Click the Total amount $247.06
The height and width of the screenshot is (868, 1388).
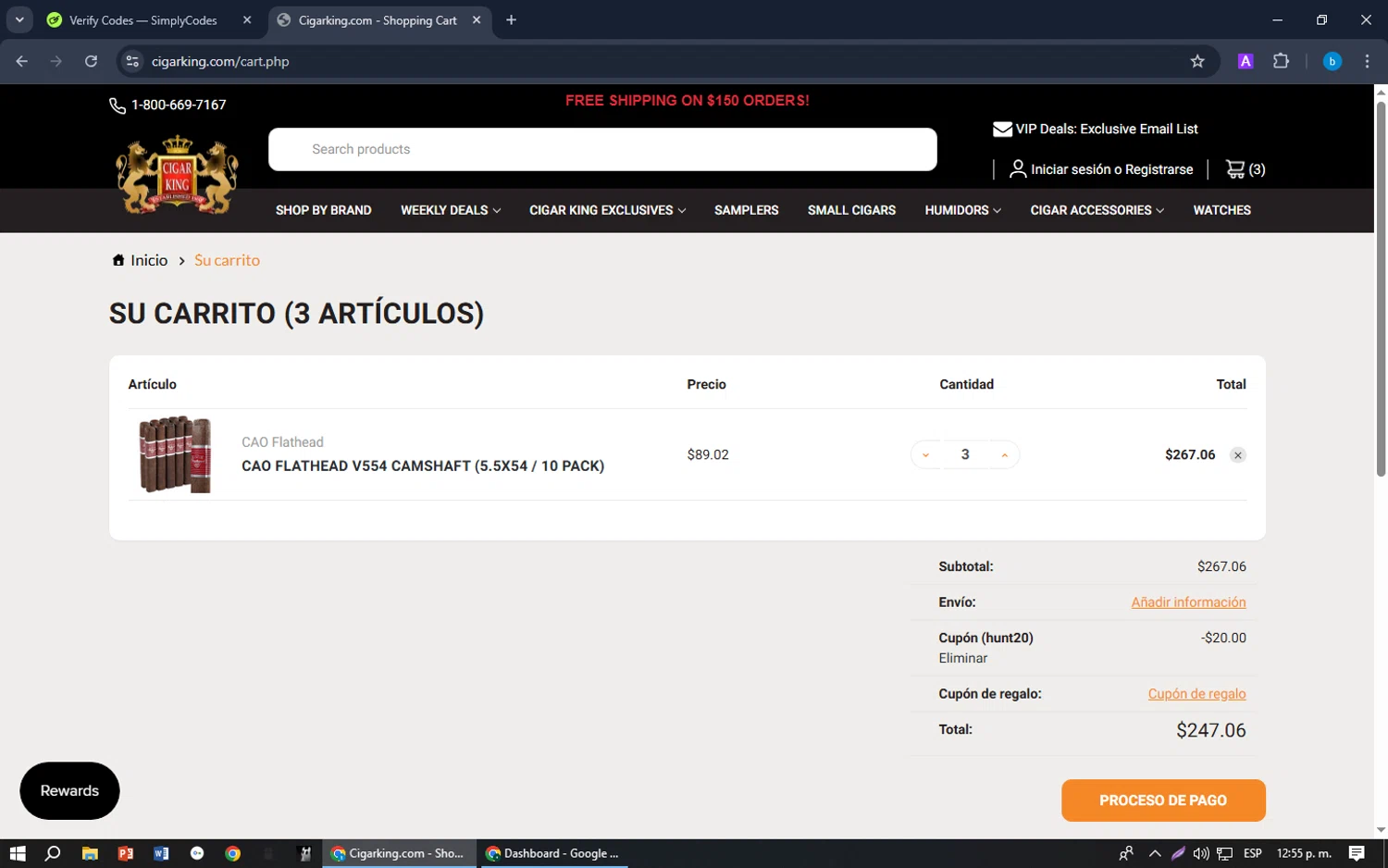click(x=1210, y=731)
